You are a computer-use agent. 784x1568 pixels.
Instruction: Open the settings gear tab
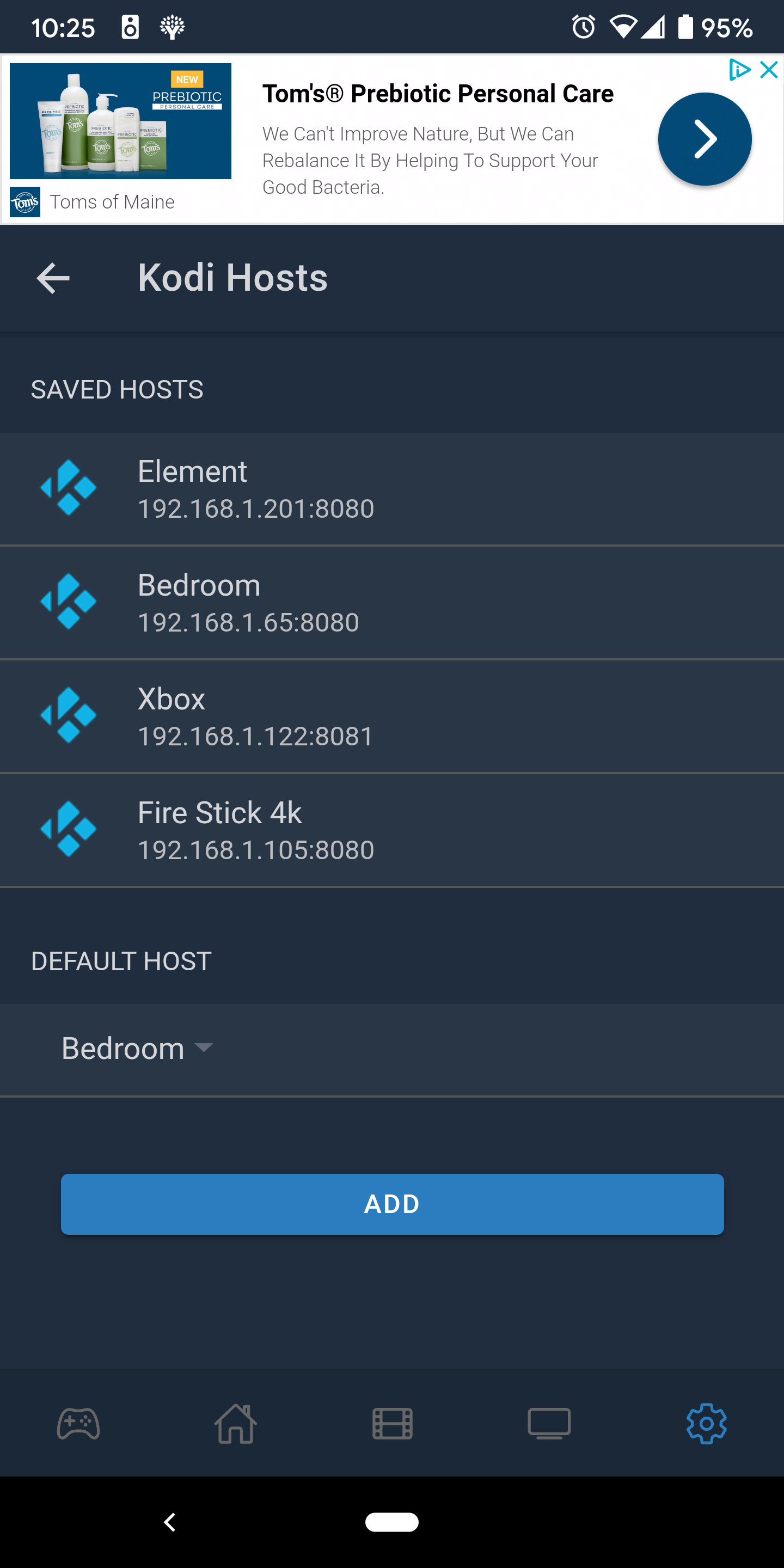pos(706,1423)
